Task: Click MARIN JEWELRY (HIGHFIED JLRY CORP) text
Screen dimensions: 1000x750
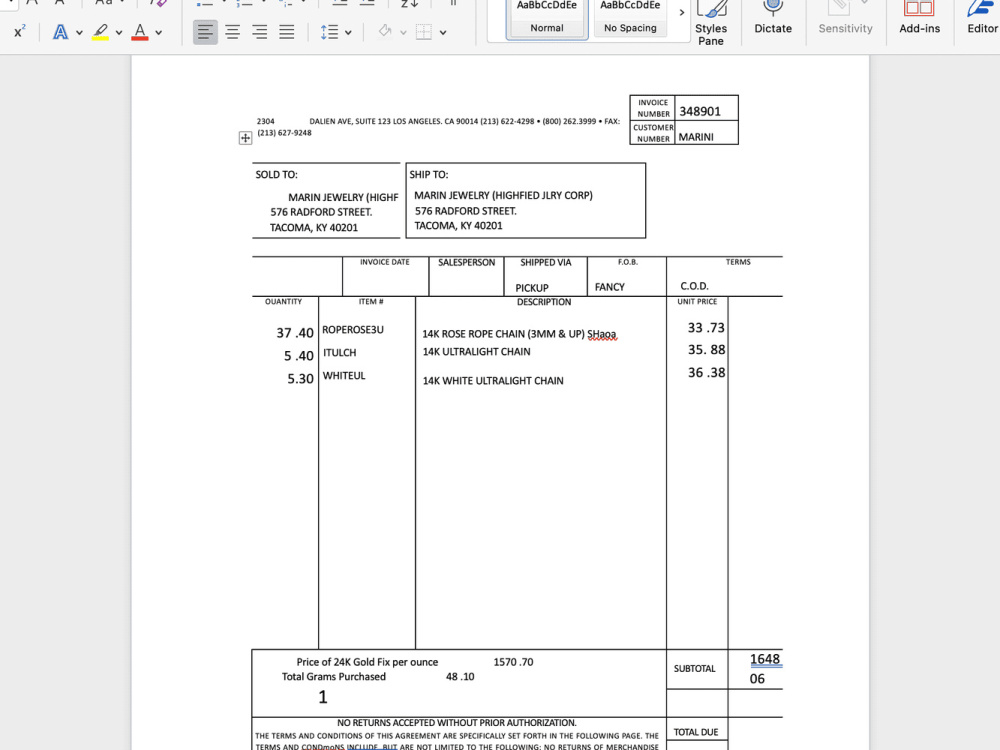Action: pyautogui.click(x=503, y=195)
